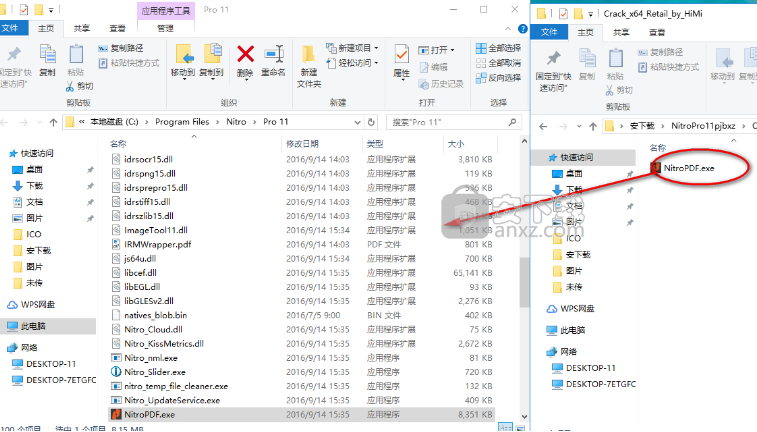The image size is (757, 432).
Task: Open recent locations dropdown in Crack window
Action: [x=579, y=126]
